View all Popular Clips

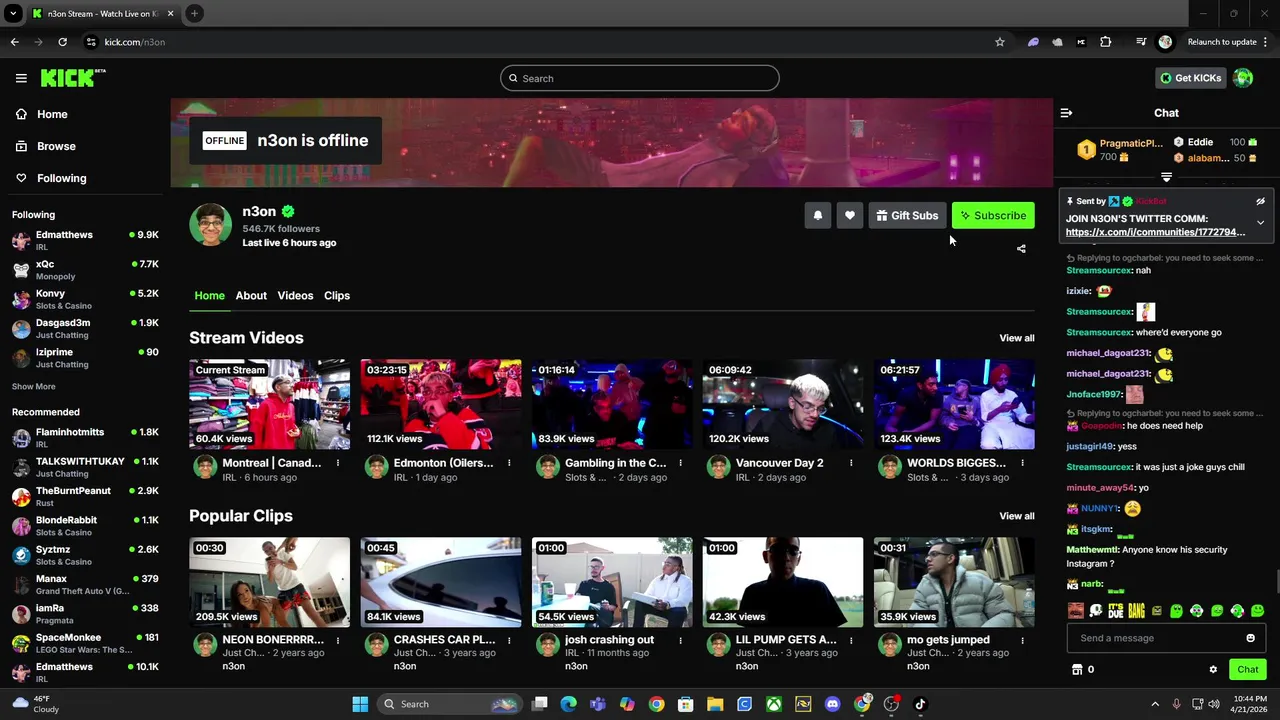[1017, 516]
